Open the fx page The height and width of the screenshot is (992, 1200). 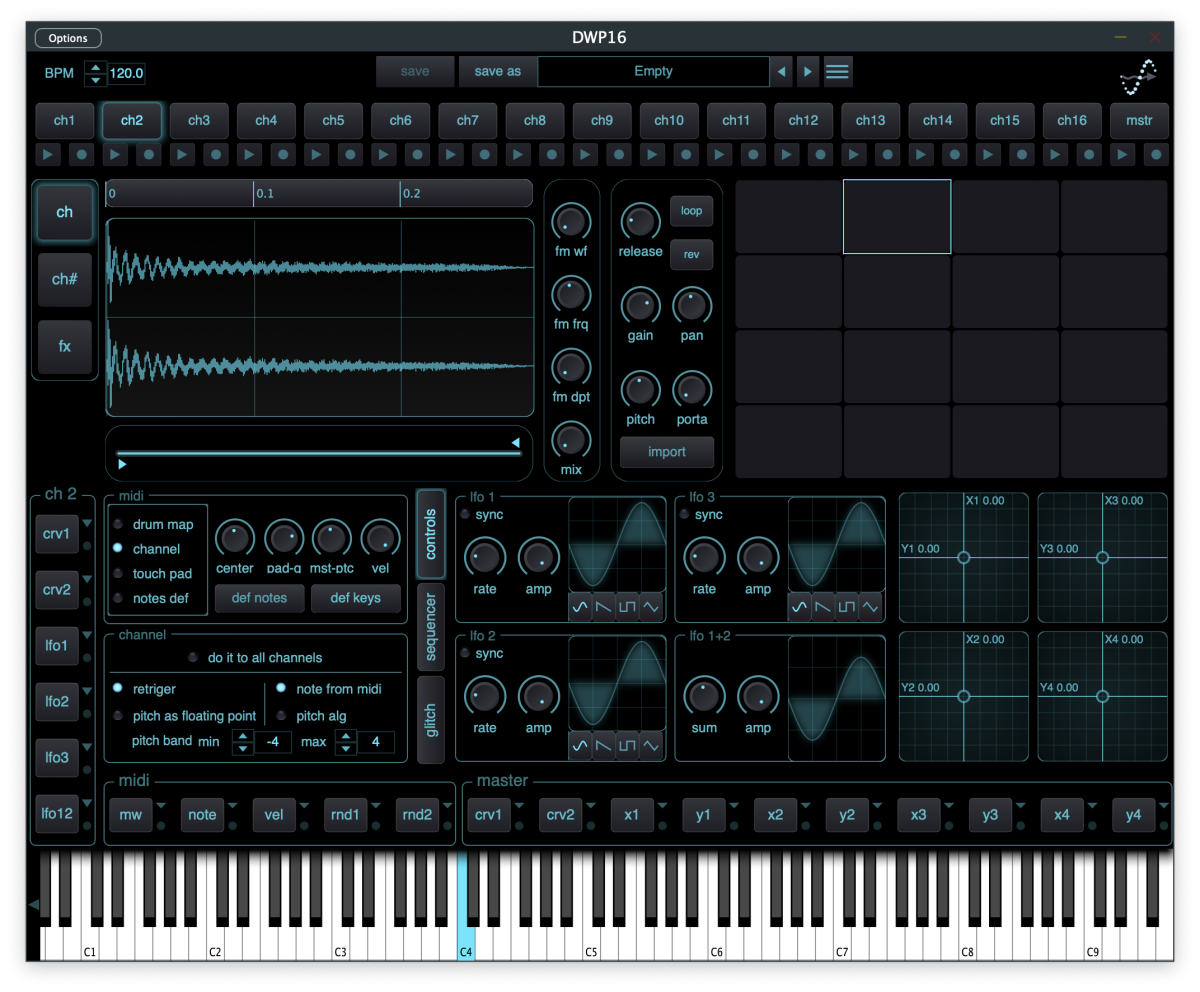tap(65, 346)
